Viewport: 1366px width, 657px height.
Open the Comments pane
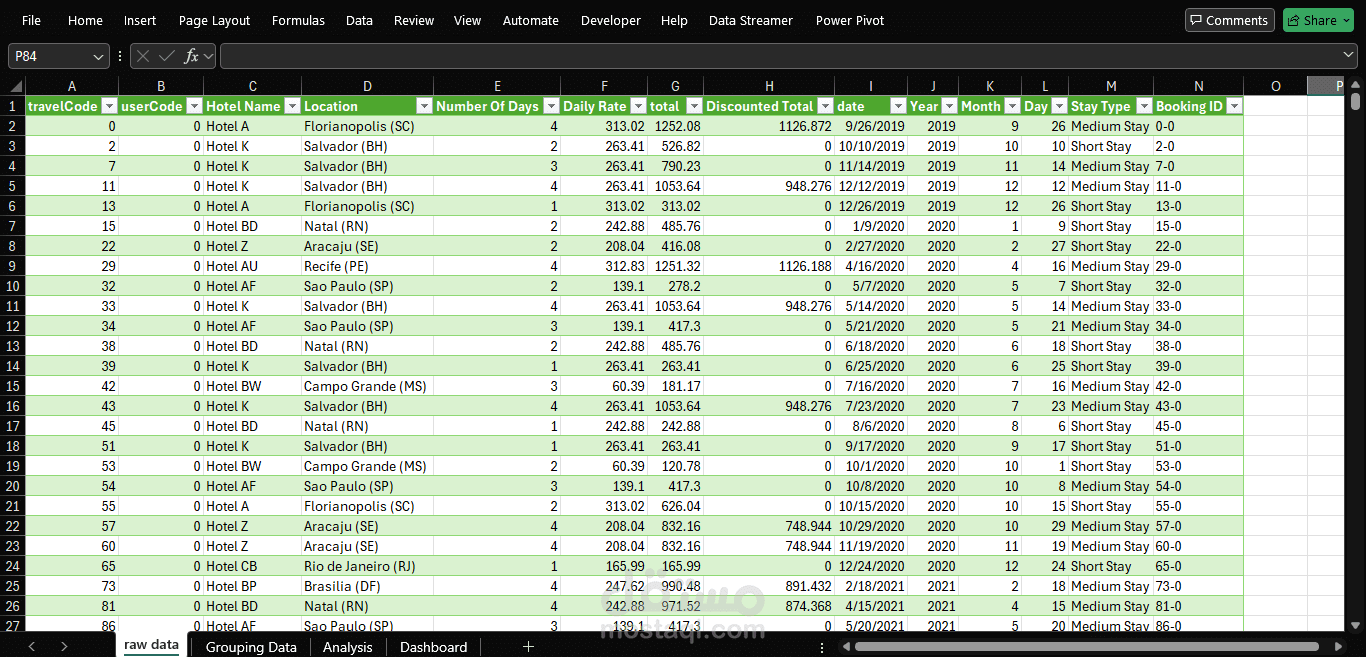(x=1229, y=20)
